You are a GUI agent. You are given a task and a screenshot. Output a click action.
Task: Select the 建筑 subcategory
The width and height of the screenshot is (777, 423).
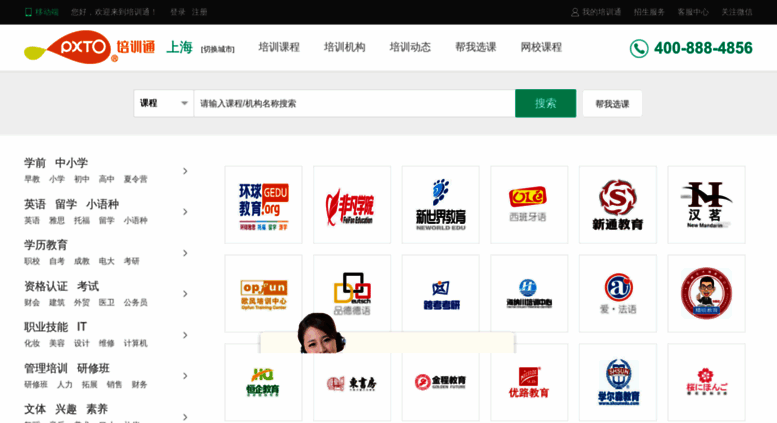[57, 302]
